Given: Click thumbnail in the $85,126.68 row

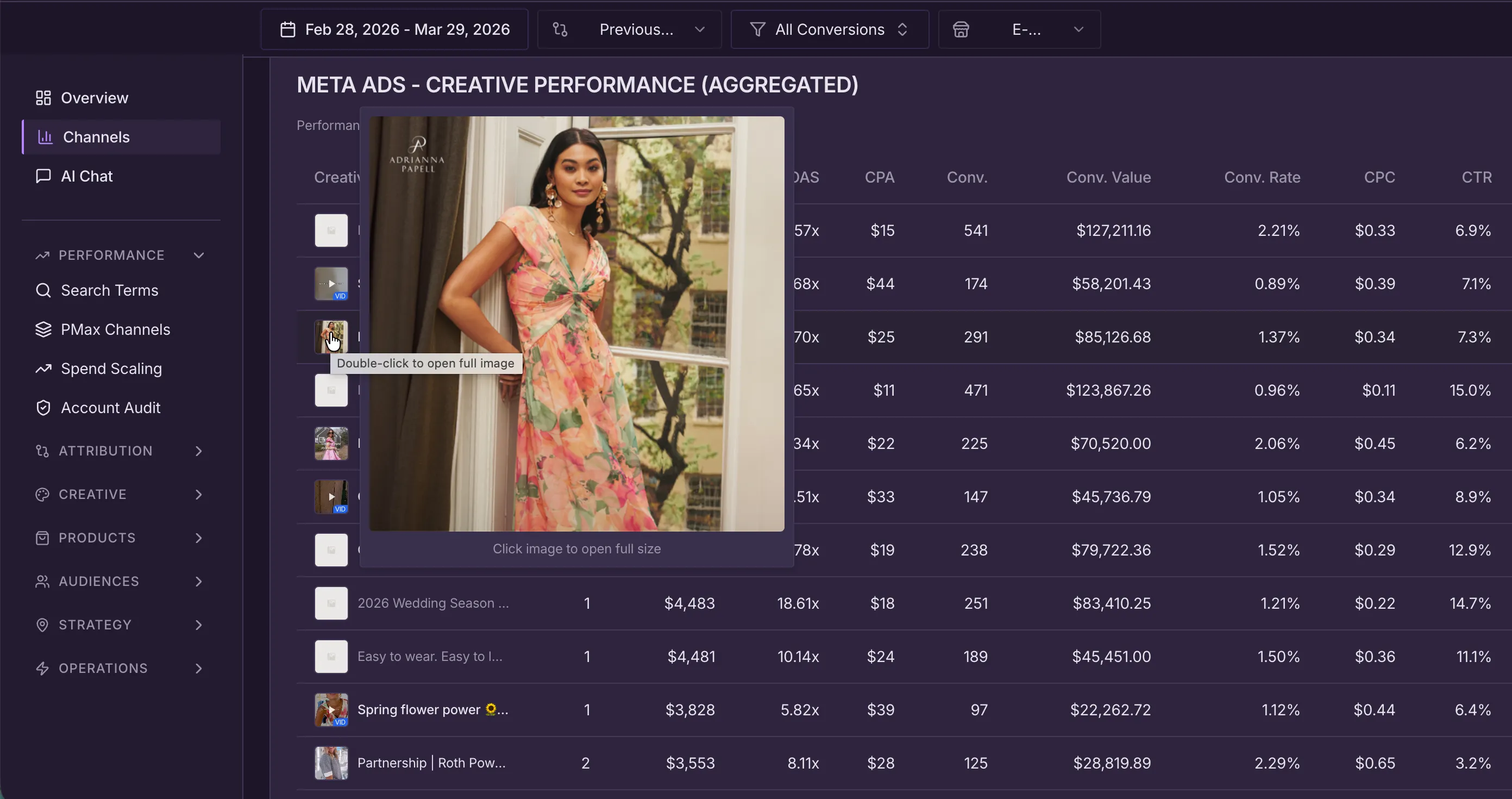Looking at the screenshot, I should coord(331,337).
